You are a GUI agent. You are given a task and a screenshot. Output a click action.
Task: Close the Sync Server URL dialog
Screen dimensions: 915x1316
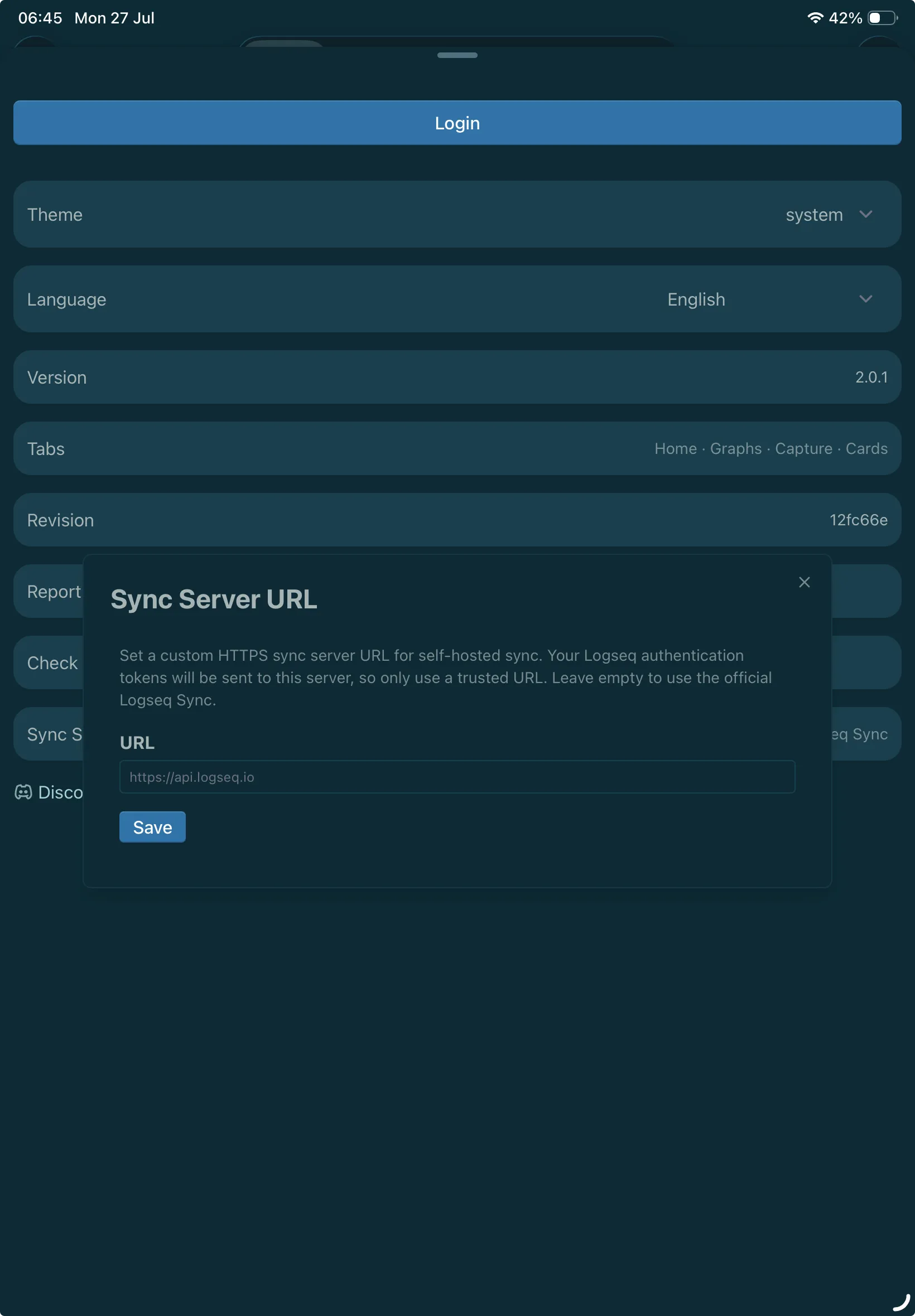pos(804,582)
